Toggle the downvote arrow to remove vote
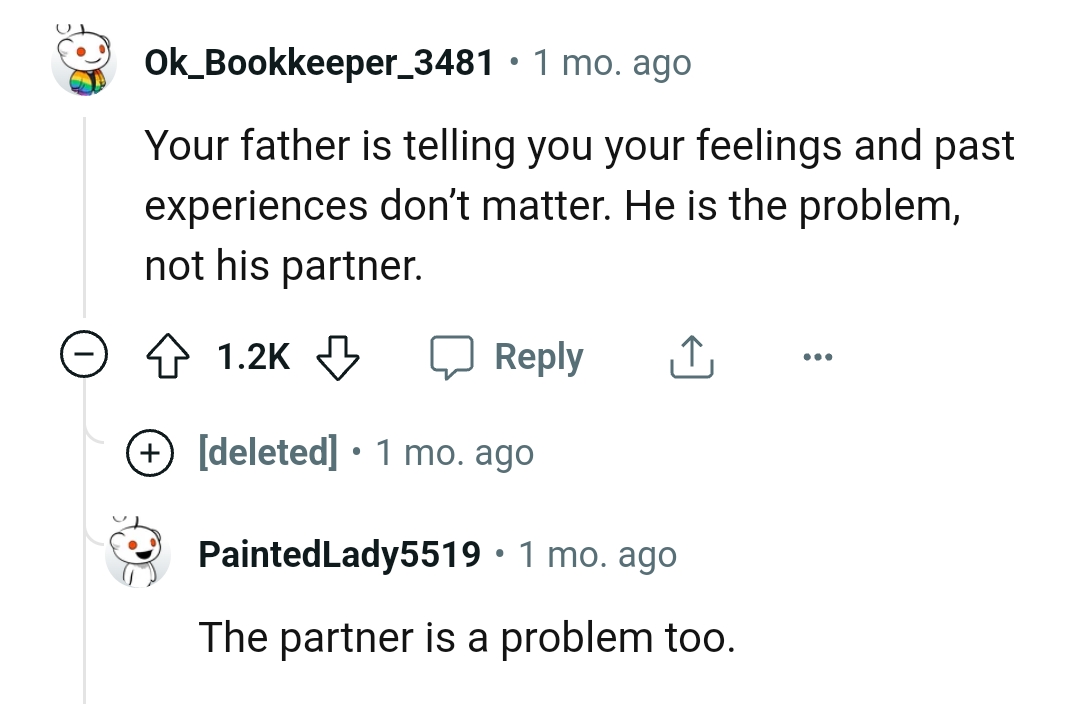The width and height of the screenshot is (1080, 704). 337,355
